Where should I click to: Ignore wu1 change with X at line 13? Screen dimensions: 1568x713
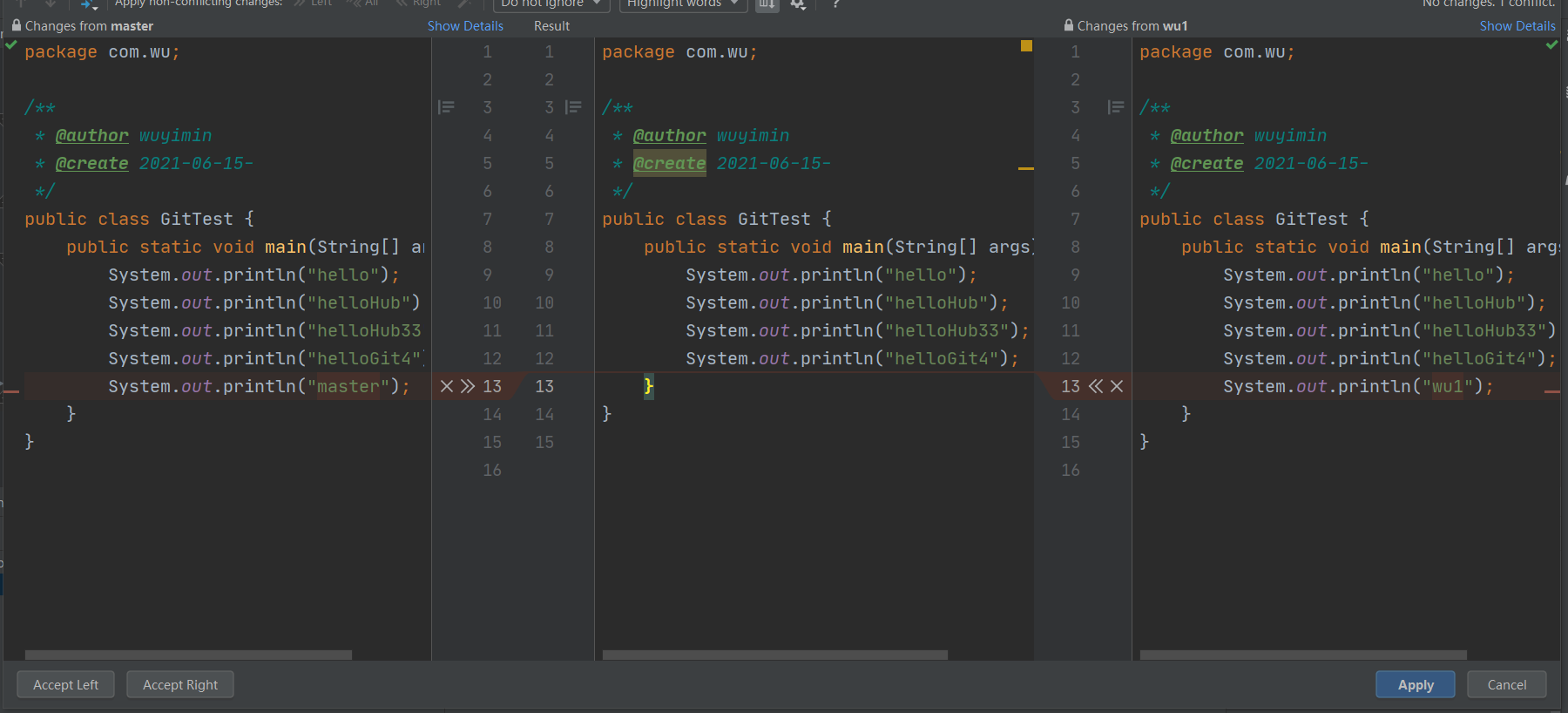pos(1117,386)
